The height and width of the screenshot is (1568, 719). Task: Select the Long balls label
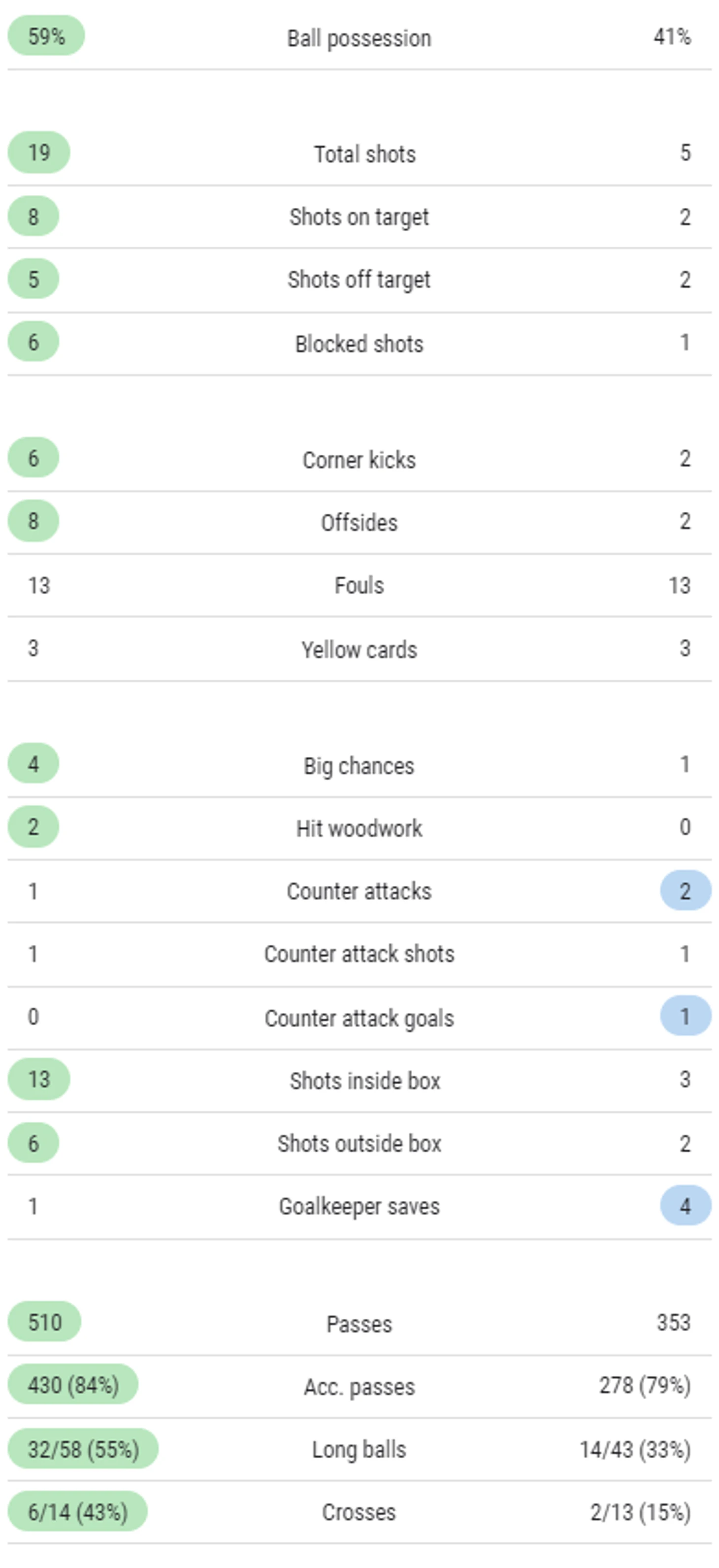[x=359, y=1449]
